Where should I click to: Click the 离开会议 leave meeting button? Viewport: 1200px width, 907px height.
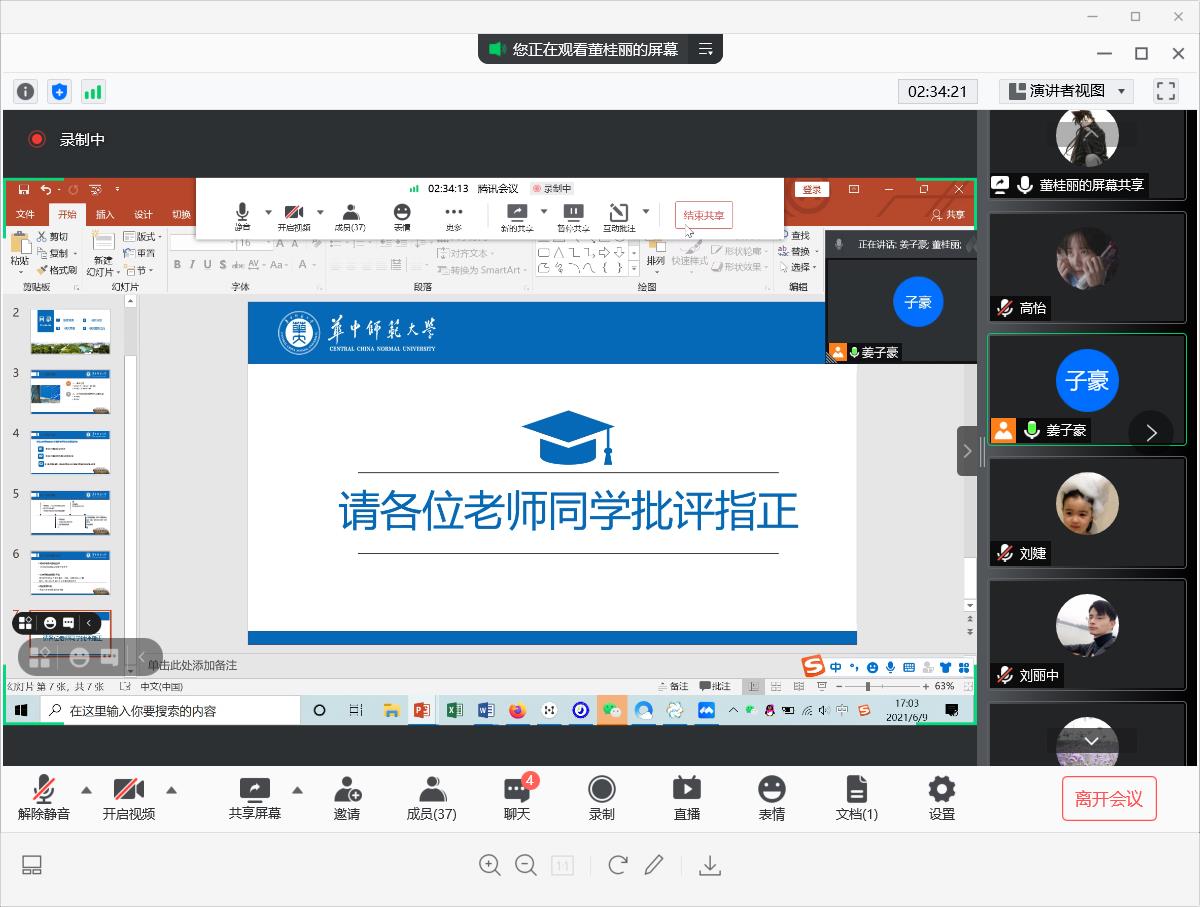(1108, 799)
